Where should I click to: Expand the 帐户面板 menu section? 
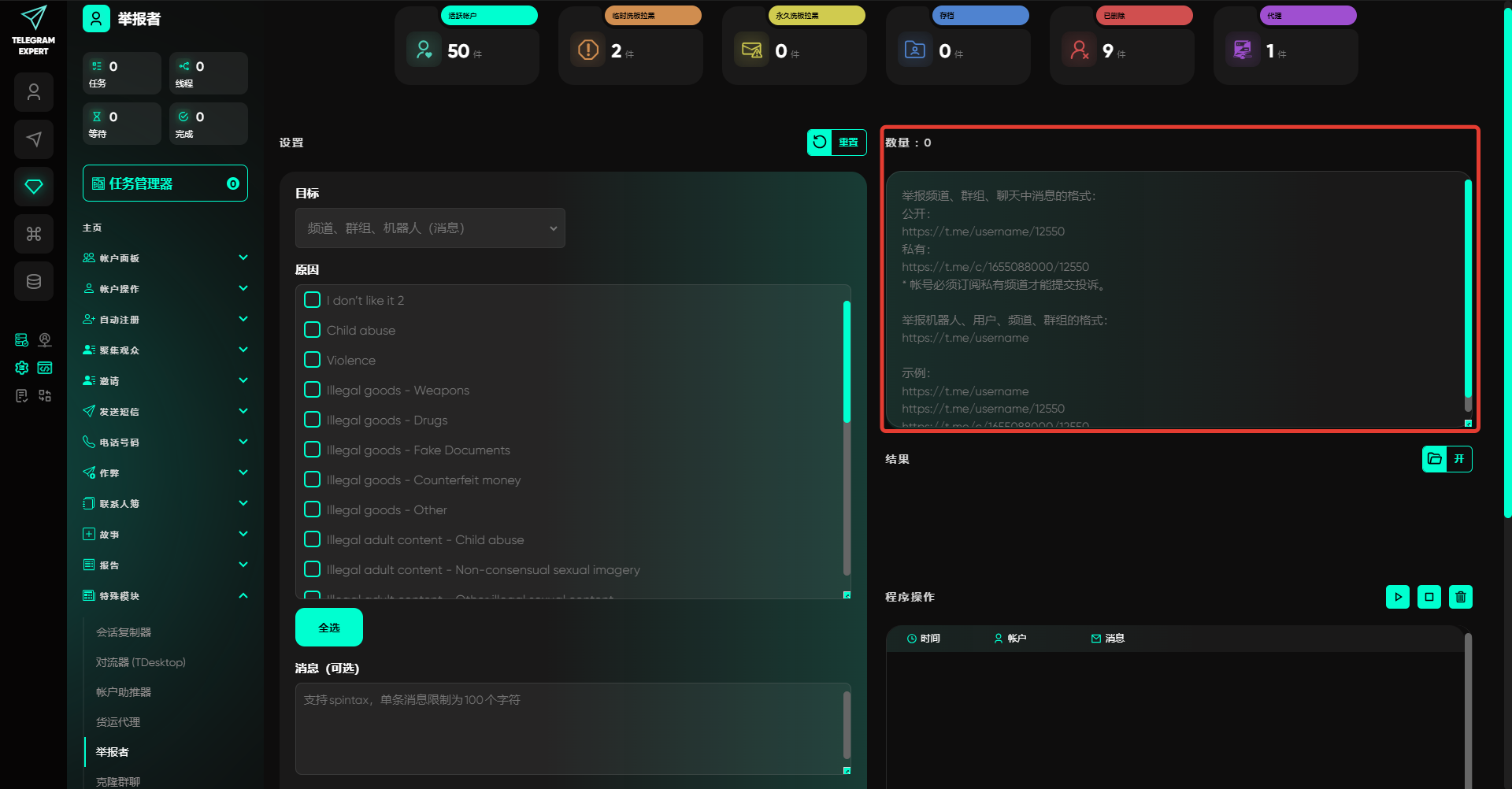(x=165, y=258)
